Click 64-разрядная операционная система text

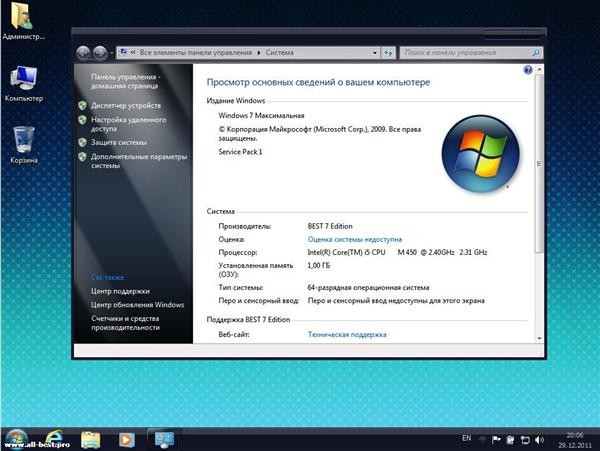tap(368, 288)
